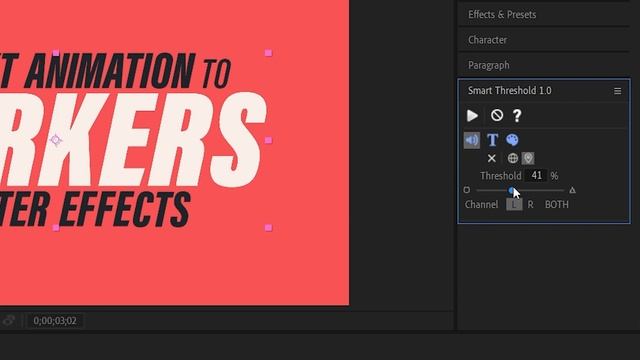Viewport: 640px width, 360px height.
Task: Click the 'Threshold' label
Action: (x=500, y=176)
